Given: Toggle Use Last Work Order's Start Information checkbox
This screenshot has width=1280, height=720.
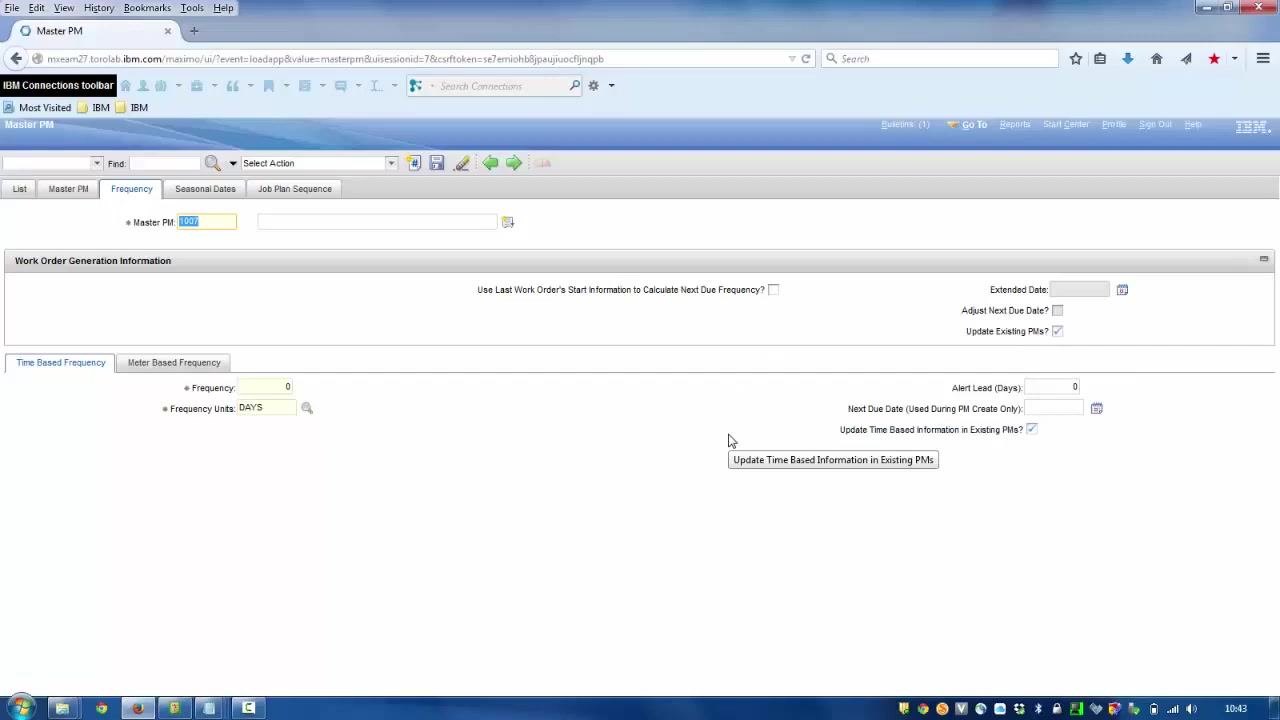Looking at the screenshot, I should tap(774, 290).
